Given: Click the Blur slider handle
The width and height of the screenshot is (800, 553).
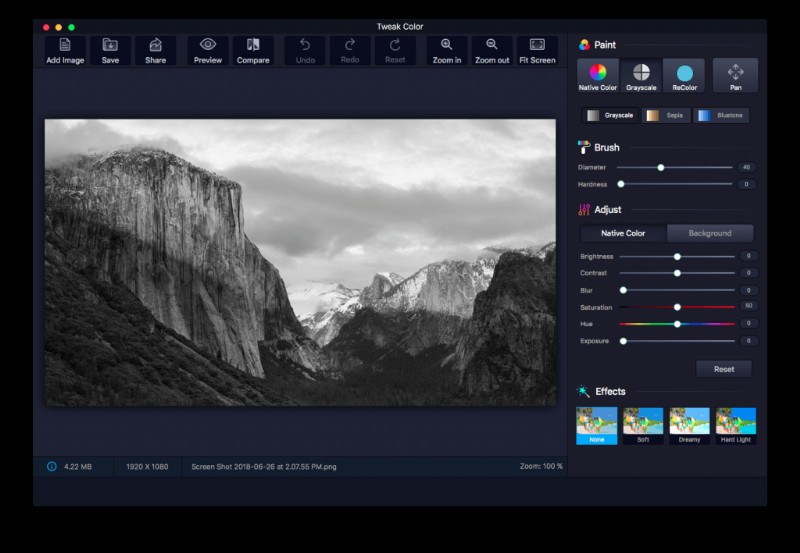Looking at the screenshot, I should (623, 290).
